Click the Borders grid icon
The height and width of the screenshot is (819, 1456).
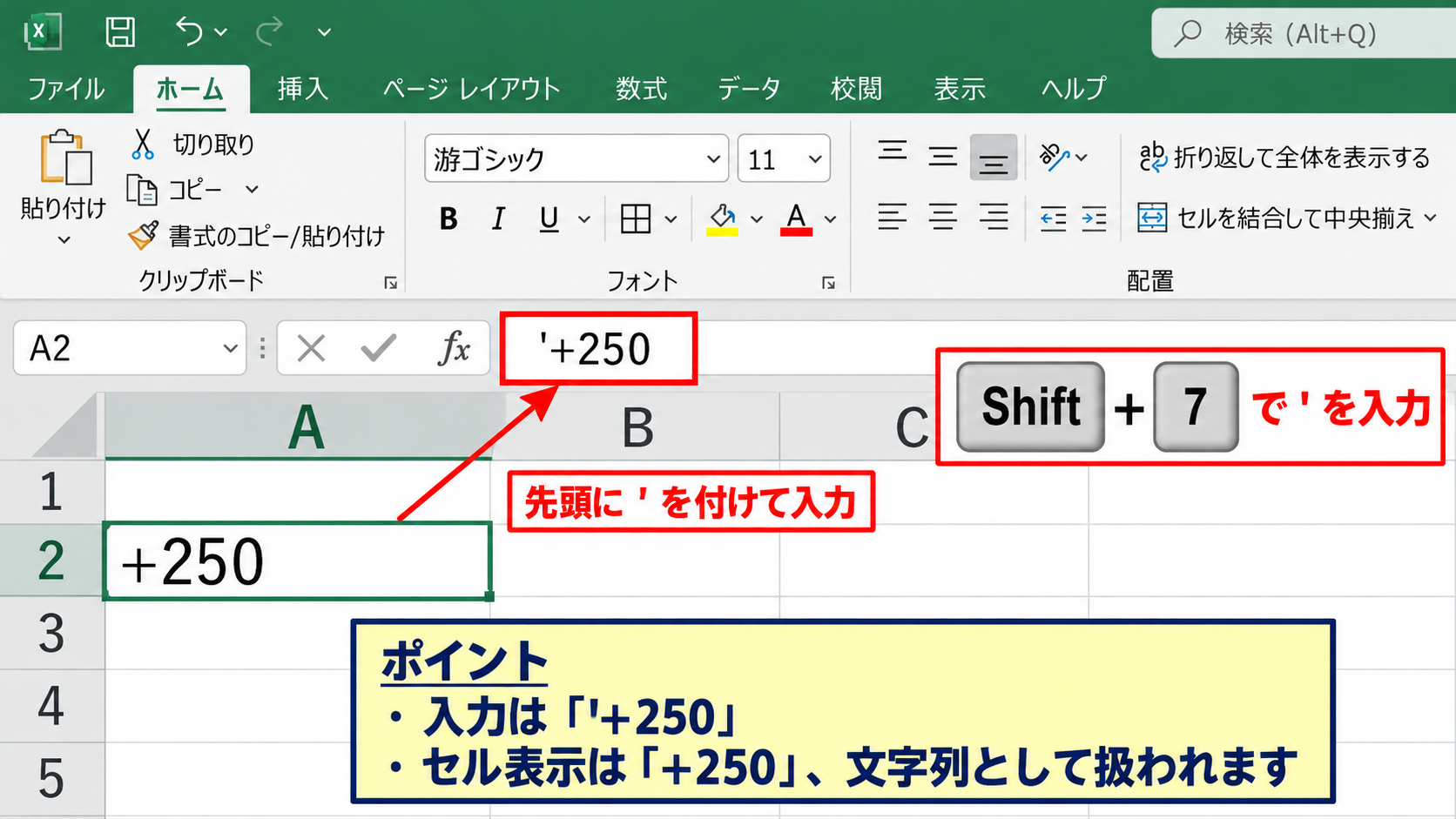point(636,218)
